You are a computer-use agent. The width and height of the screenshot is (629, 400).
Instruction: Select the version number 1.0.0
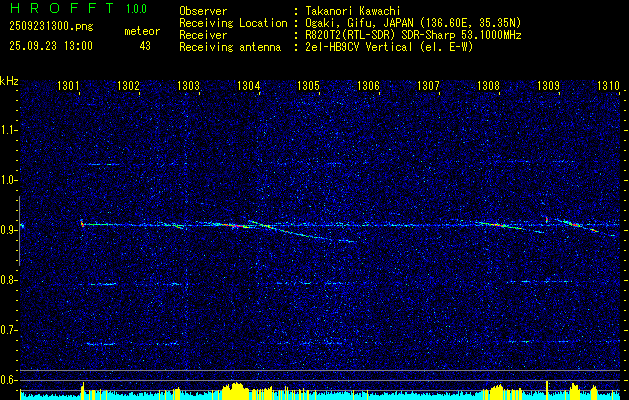point(136,9)
